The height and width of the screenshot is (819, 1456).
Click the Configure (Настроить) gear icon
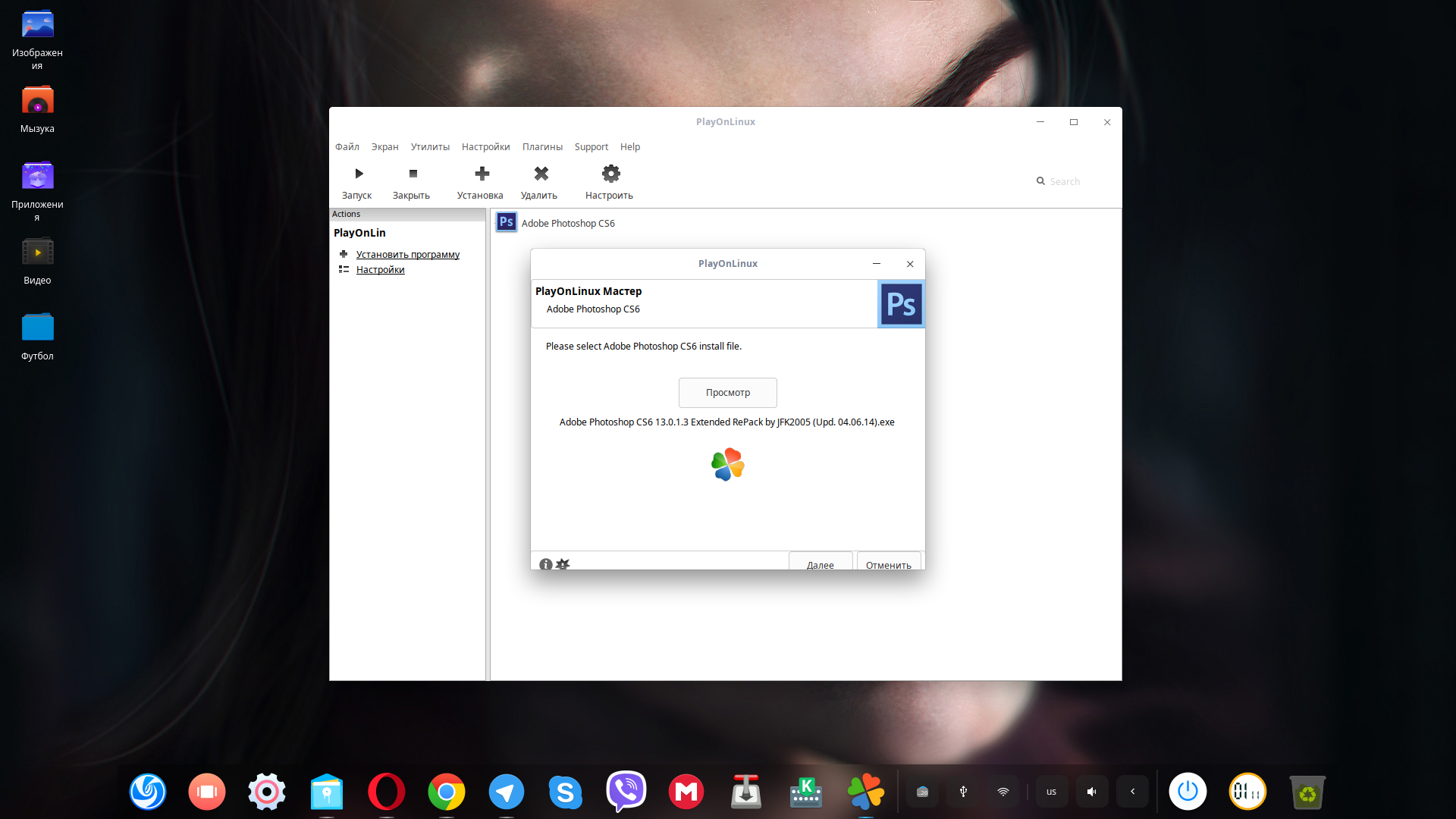pos(609,173)
